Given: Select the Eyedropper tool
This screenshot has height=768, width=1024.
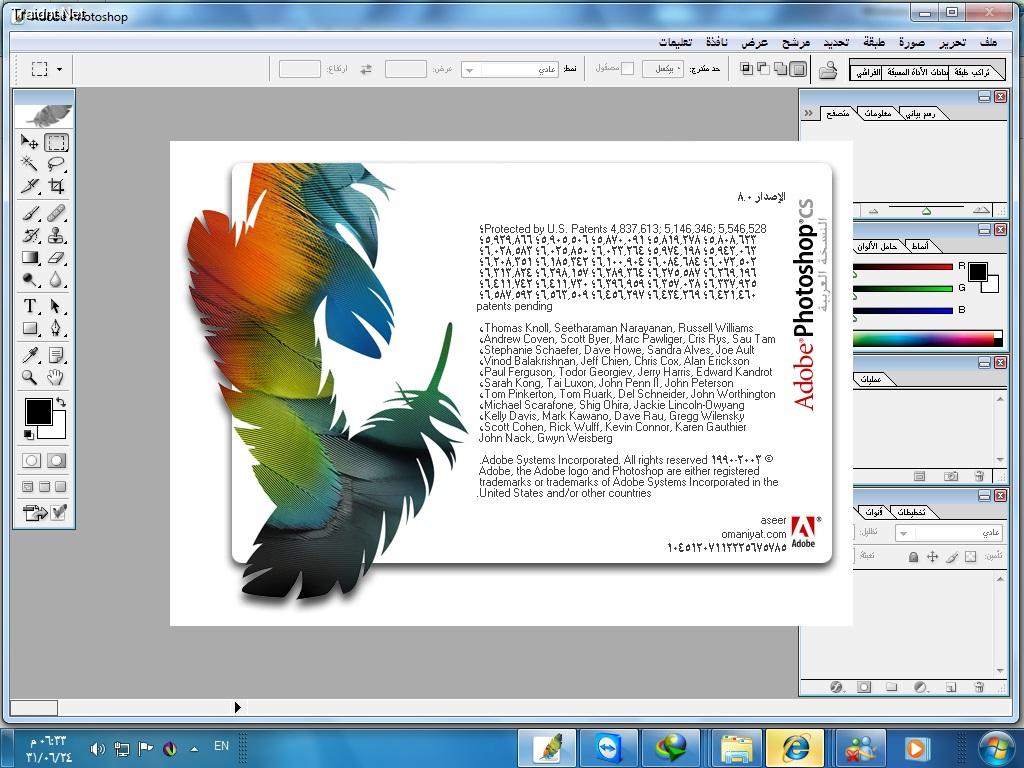Looking at the screenshot, I should point(29,355).
